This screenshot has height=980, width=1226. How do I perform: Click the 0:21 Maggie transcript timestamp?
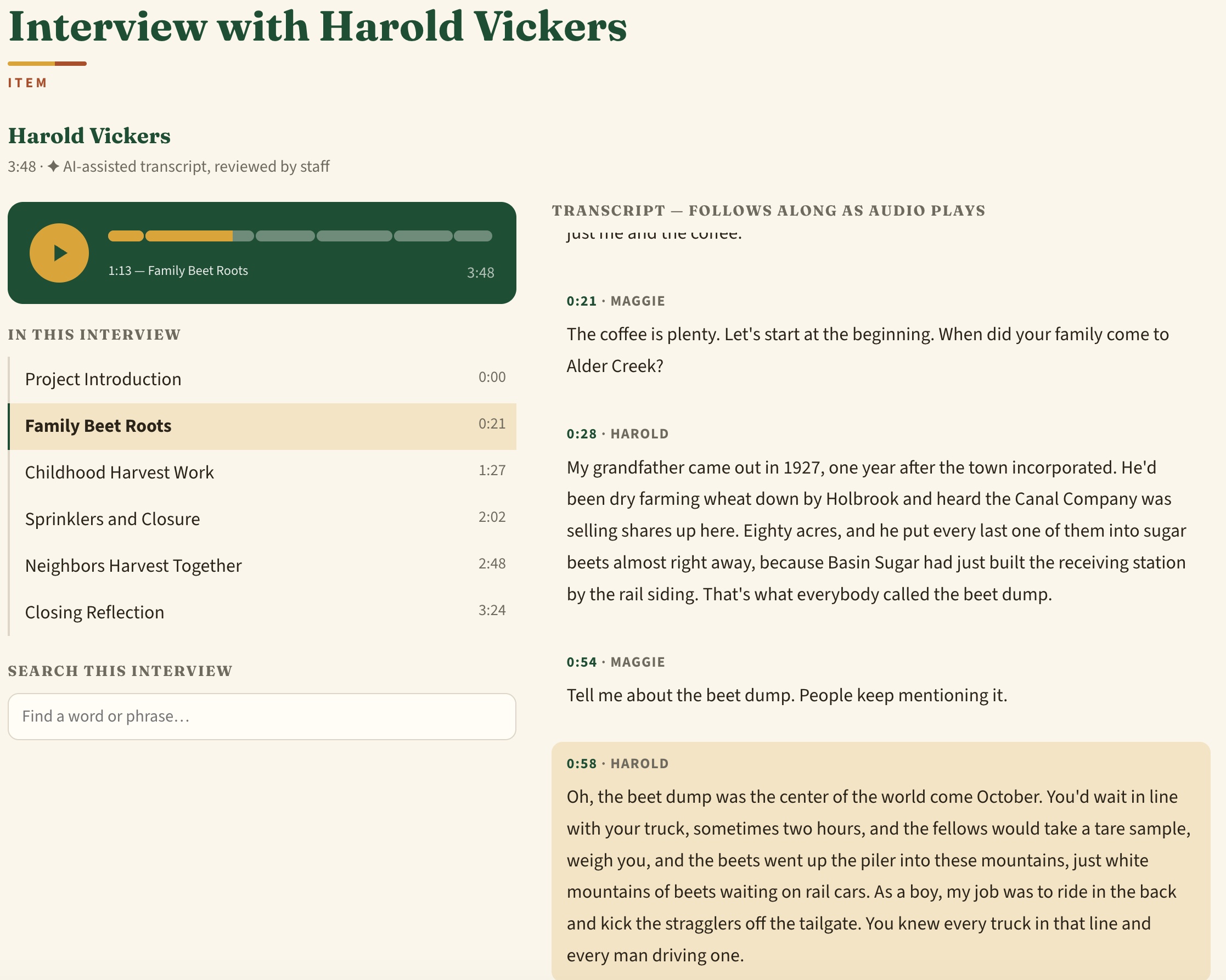(581, 301)
